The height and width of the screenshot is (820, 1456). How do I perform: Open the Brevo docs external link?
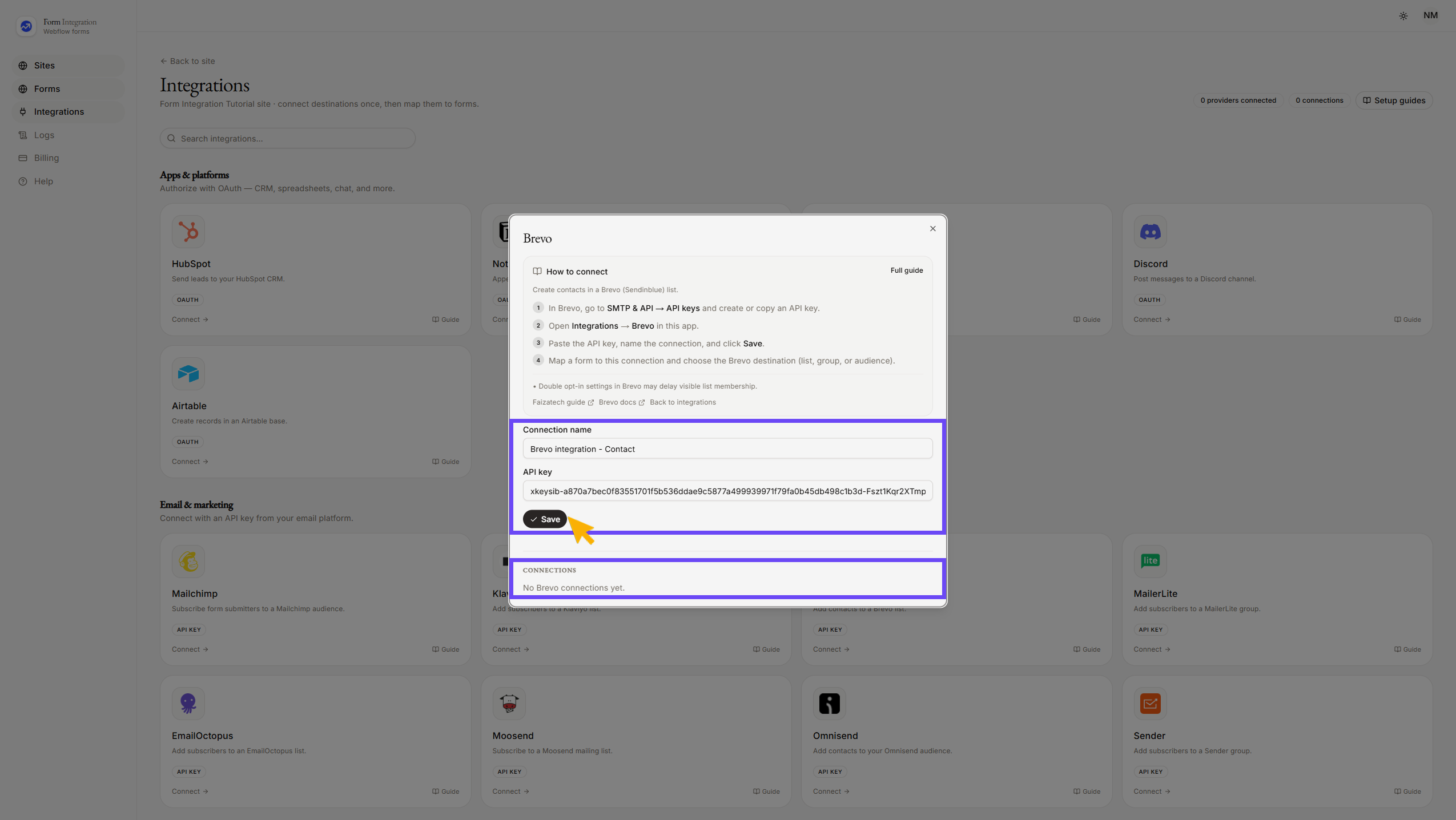click(621, 402)
